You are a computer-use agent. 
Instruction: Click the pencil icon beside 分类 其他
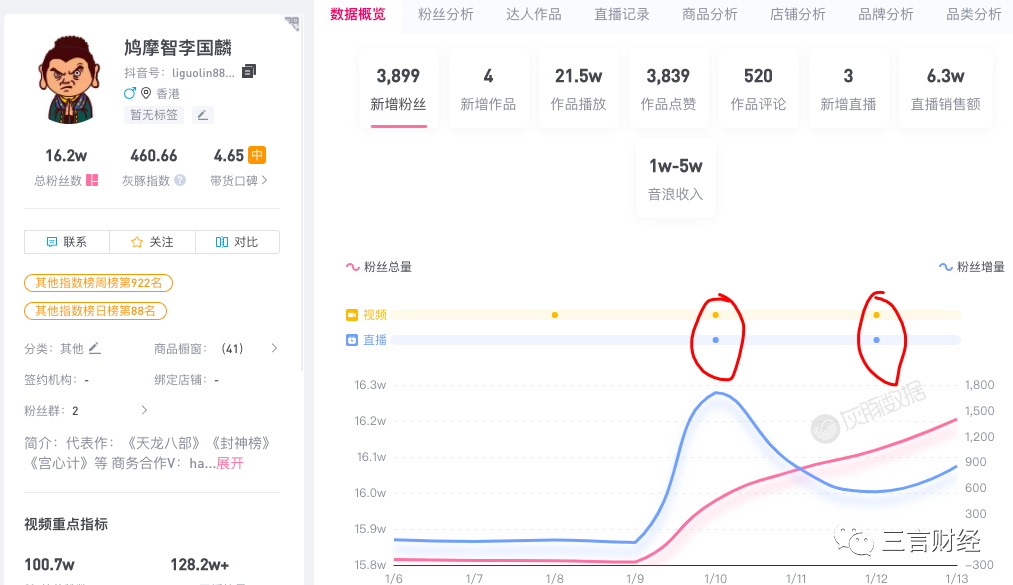tap(93, 347)
